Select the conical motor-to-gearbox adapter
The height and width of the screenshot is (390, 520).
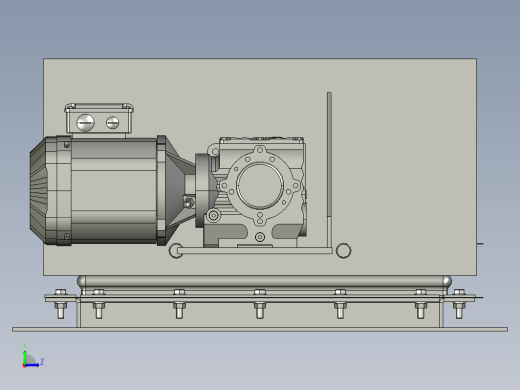click(177, 190)
